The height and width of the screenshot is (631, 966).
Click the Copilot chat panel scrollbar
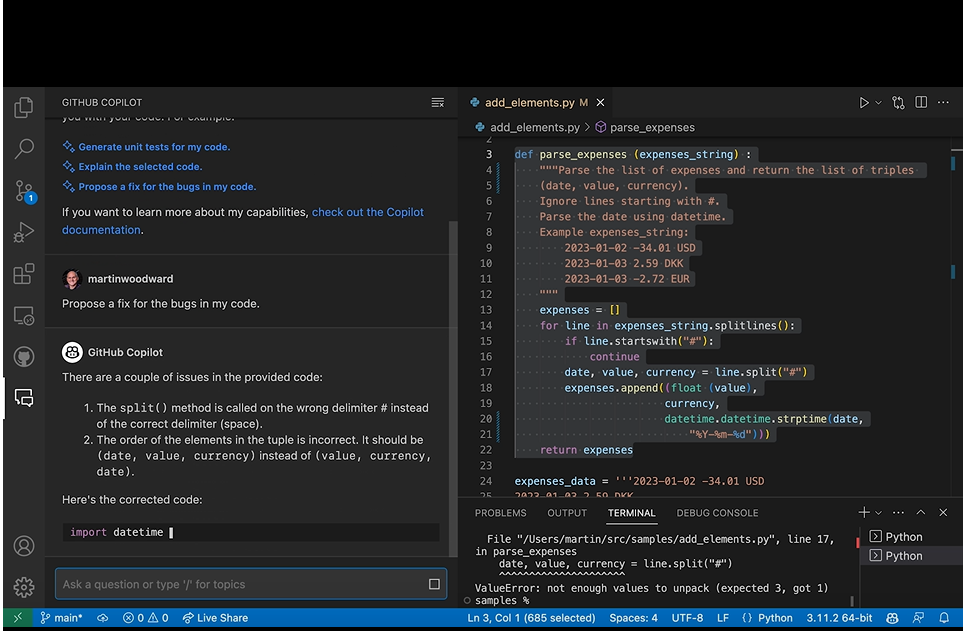point(453,388)
